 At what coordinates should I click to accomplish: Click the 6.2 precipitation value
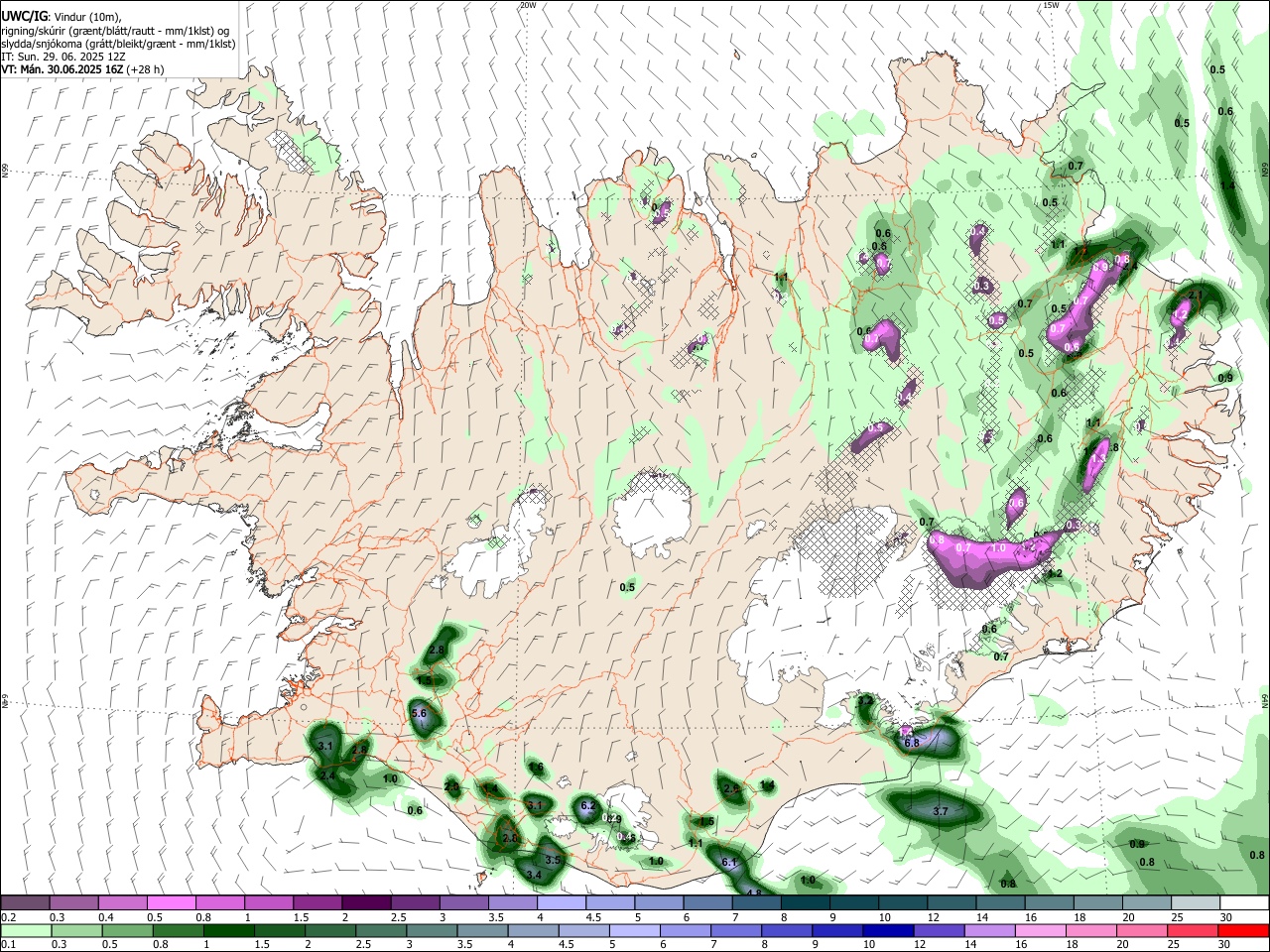[587, 806]
